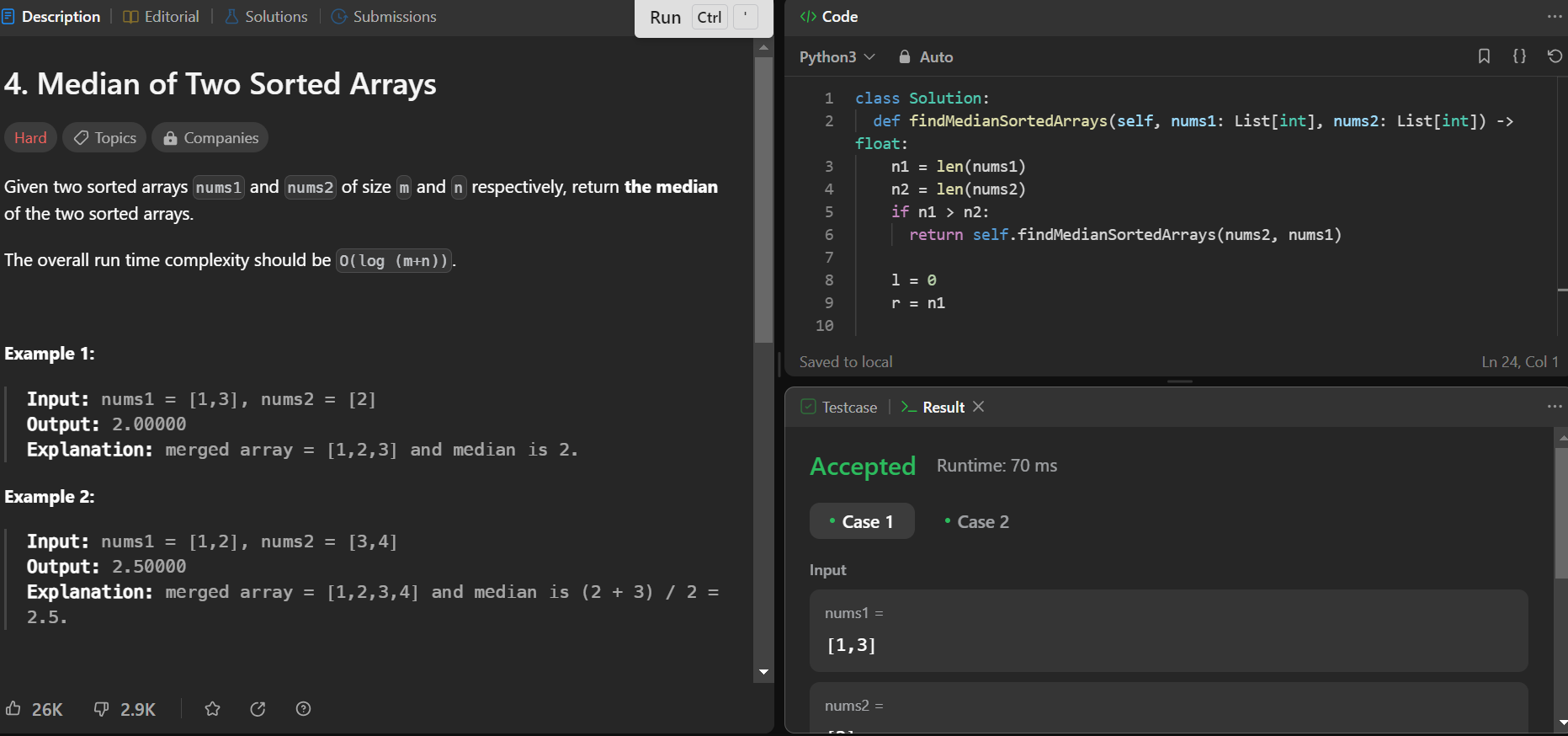
Task: Add problem to favorites with star icon
Action: 212,709
